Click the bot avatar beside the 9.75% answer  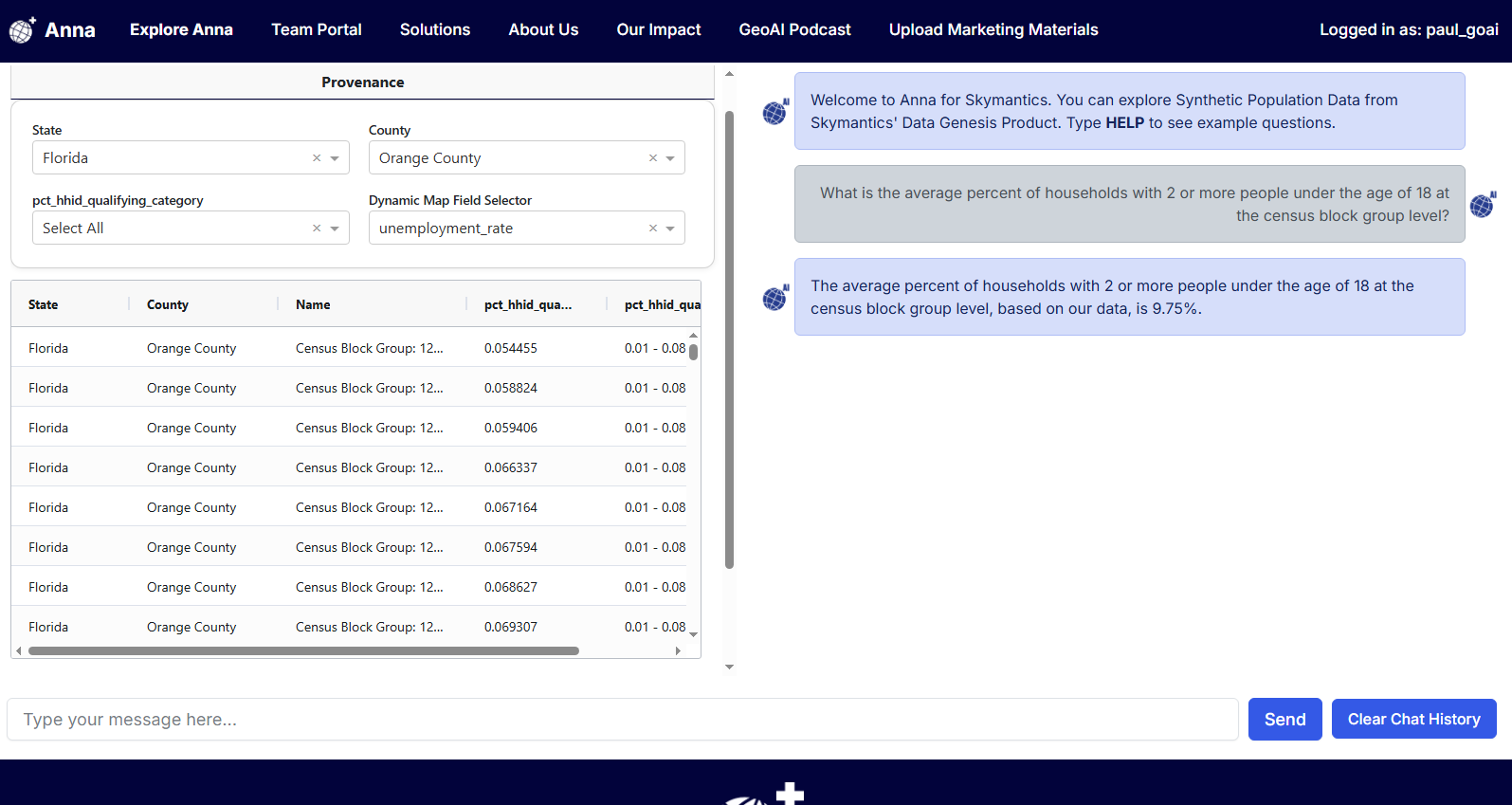[x=775, y=298]
